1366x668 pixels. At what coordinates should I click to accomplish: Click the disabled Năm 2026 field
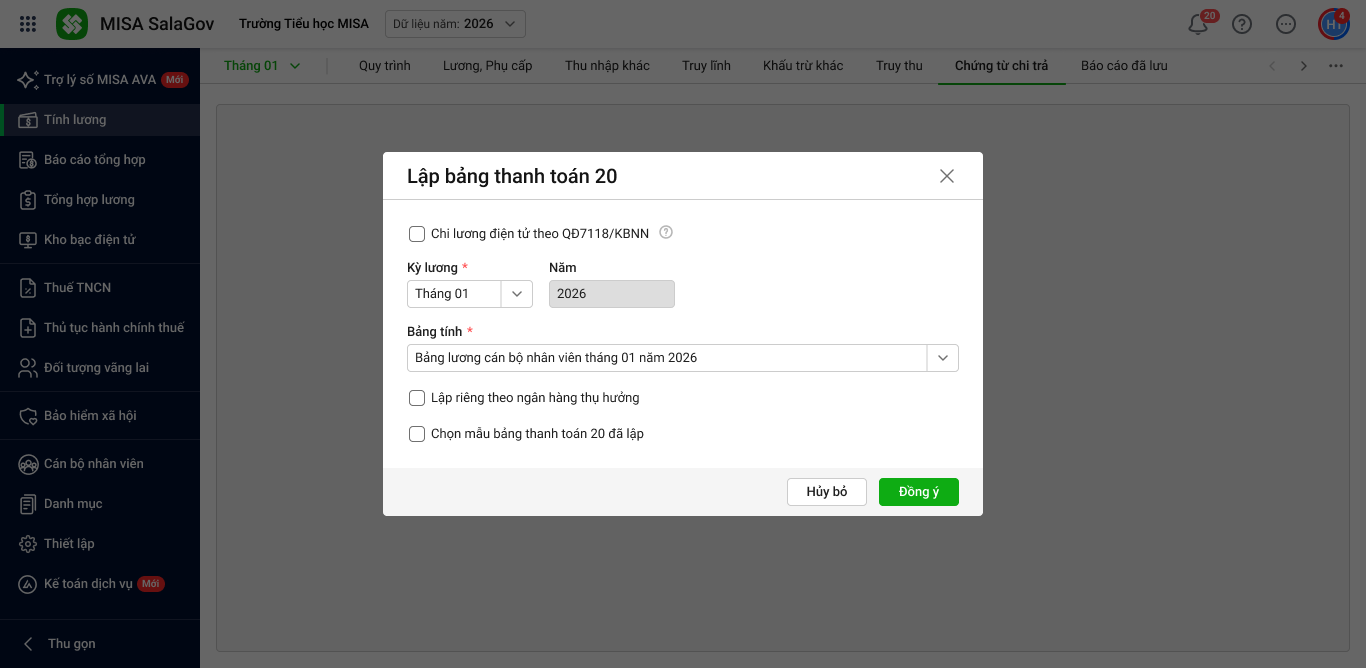tap(611, 294)
